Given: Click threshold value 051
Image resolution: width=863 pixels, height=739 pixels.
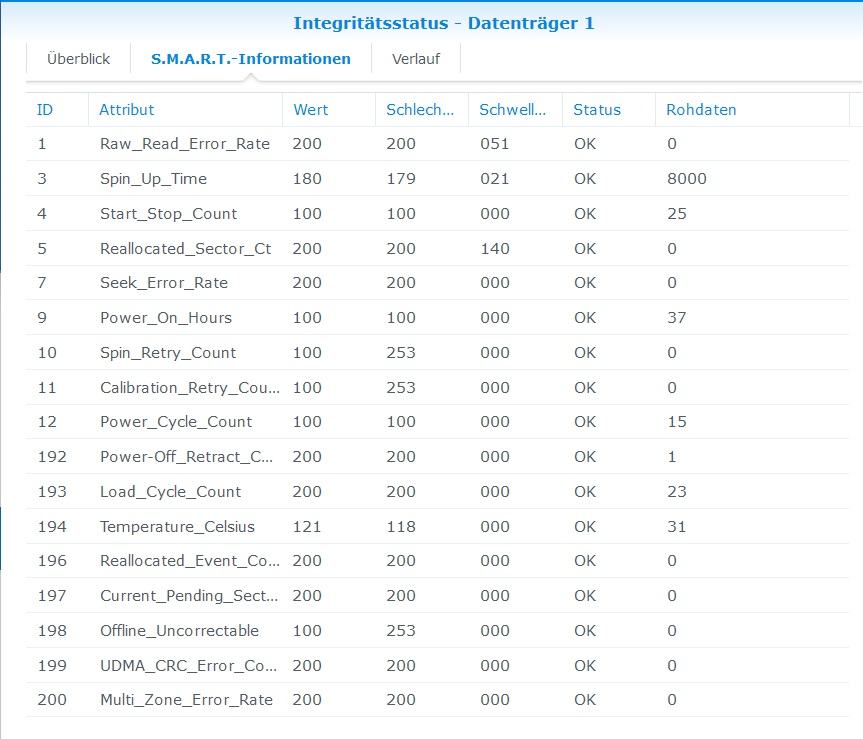Looking at the screenshot, I should point(495,144).
